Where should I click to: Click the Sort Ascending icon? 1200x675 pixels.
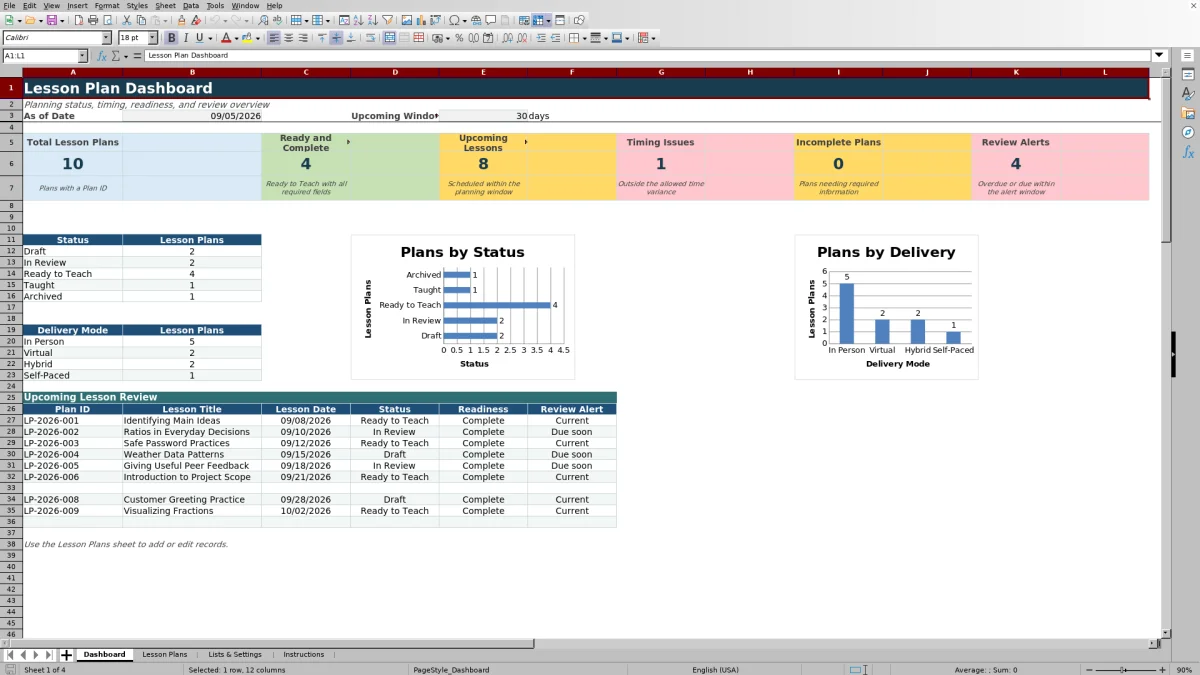pos(358,20)
